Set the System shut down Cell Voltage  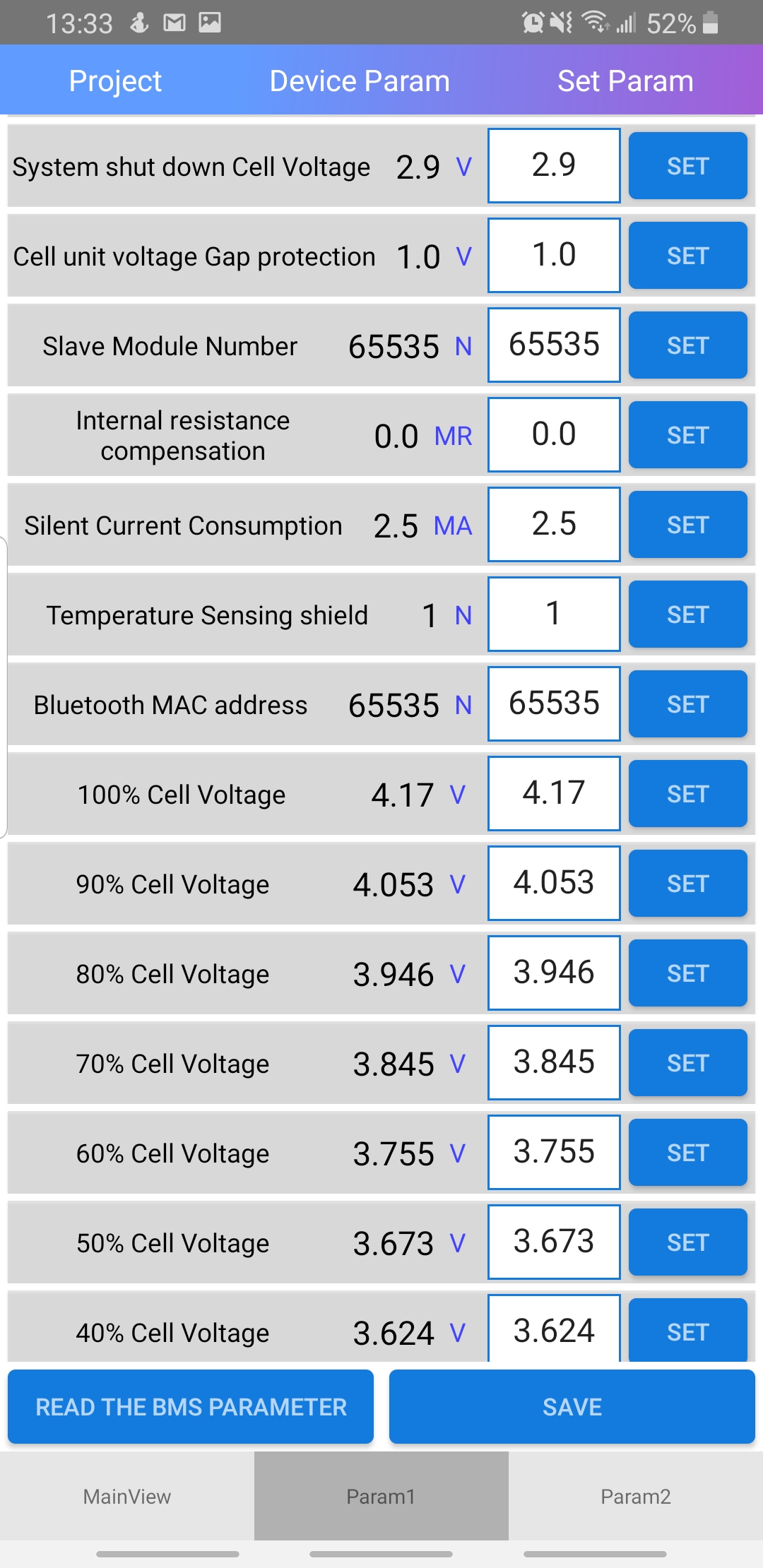pos(687,166)
